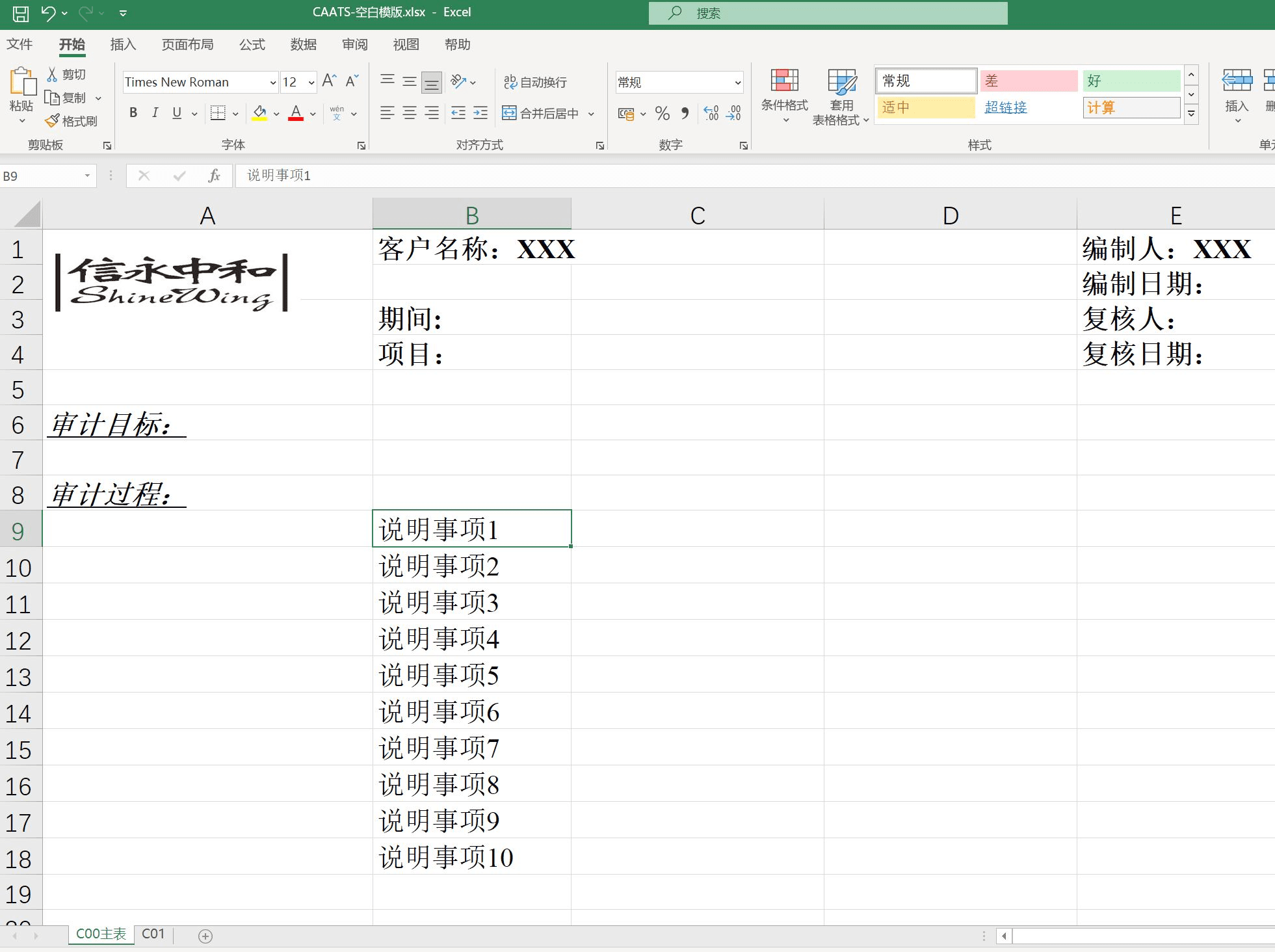1275x952 pixels.
Task: Activate the Format Painter brush
Action: coord(52,121)
